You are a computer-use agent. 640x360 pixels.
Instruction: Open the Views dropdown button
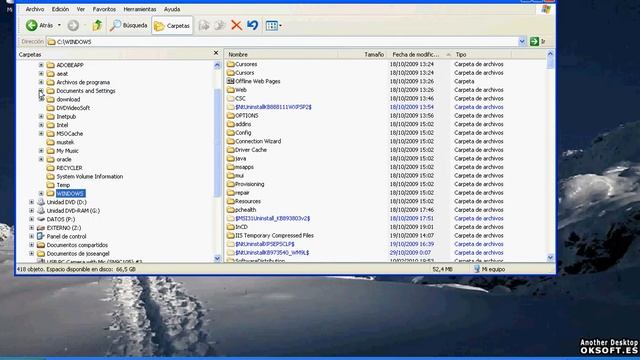tap(273, 25)
